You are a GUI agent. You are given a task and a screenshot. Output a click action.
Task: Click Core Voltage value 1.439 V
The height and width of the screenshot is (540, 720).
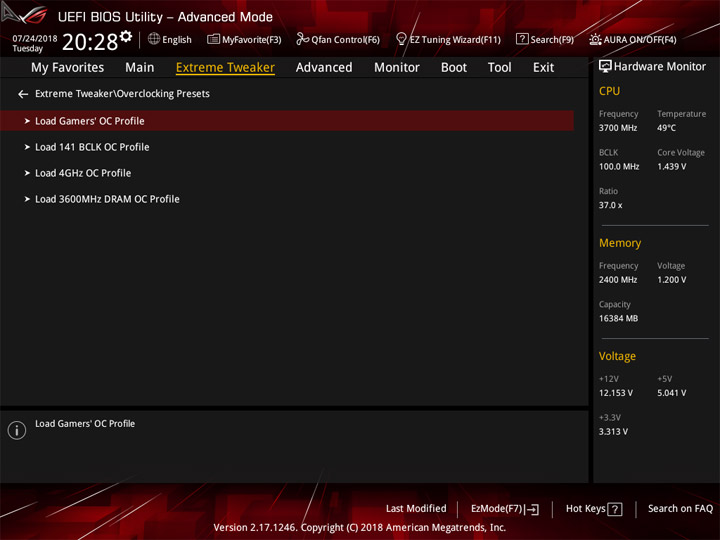point(671,167)
